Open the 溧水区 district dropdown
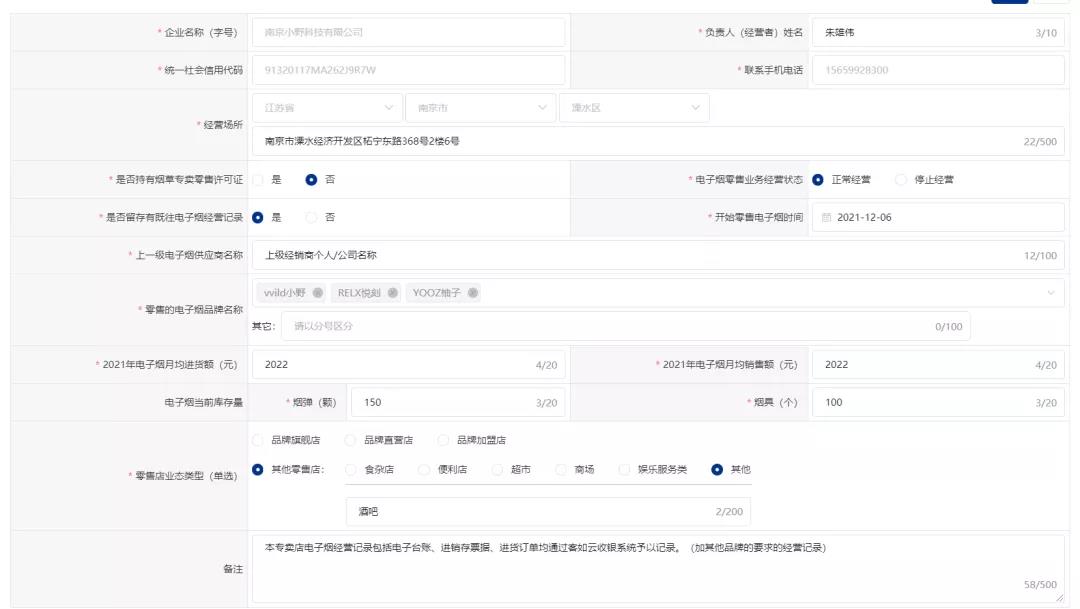1080x609 pixels. point(630,107)
